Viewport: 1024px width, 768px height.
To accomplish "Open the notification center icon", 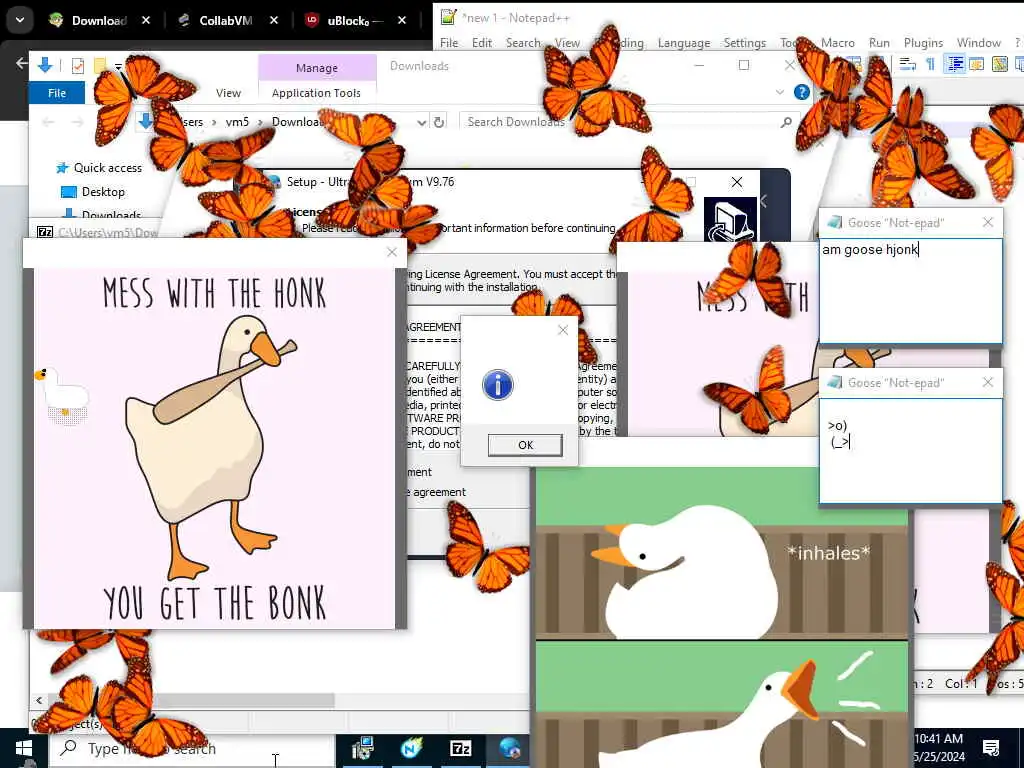I will pos(991,748).
